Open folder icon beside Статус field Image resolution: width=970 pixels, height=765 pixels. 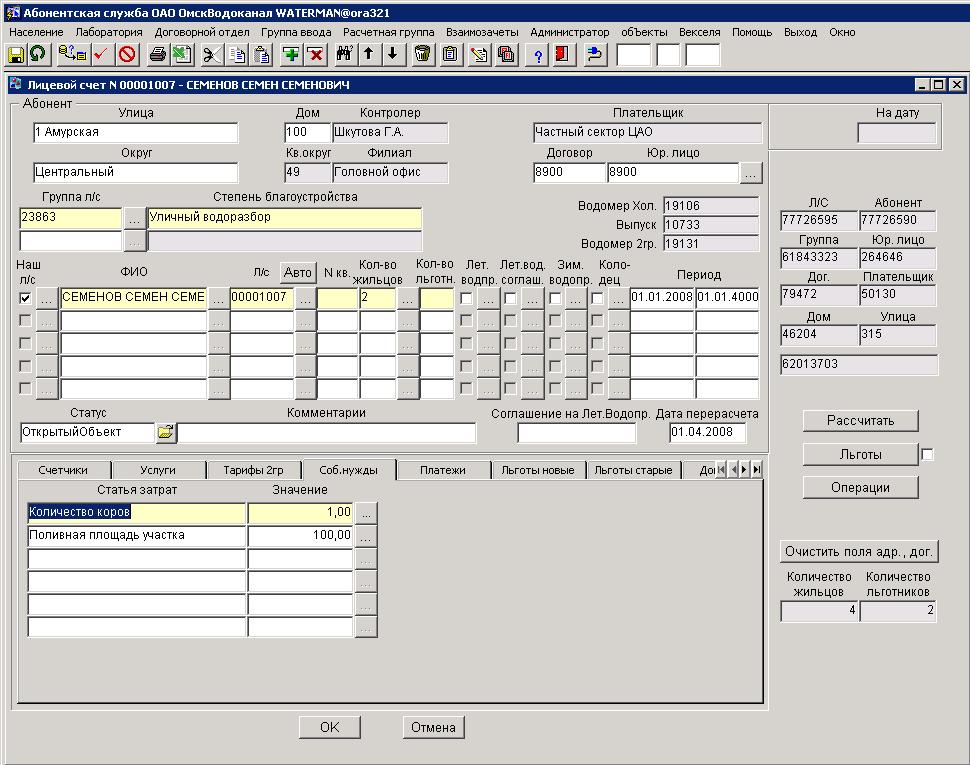165,433
